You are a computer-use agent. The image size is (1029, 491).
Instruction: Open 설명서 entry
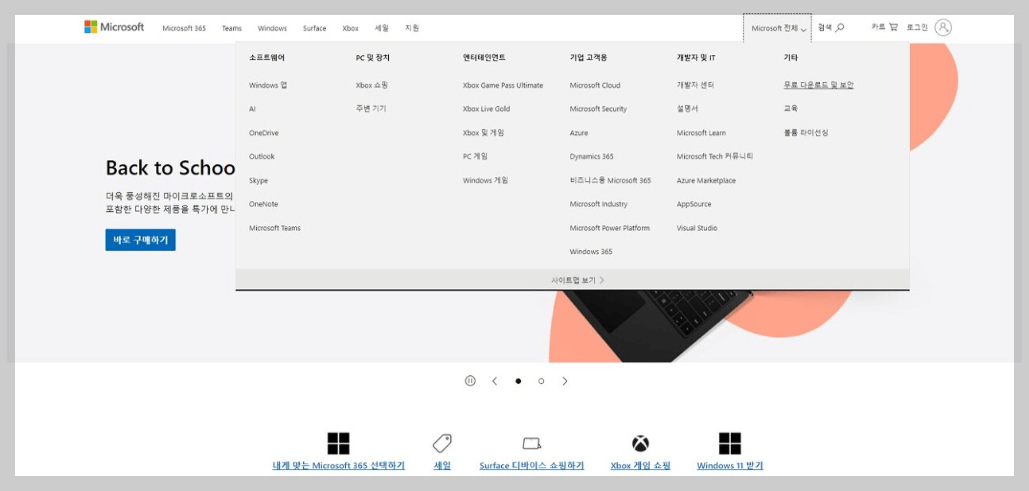[x=687, y=109]
